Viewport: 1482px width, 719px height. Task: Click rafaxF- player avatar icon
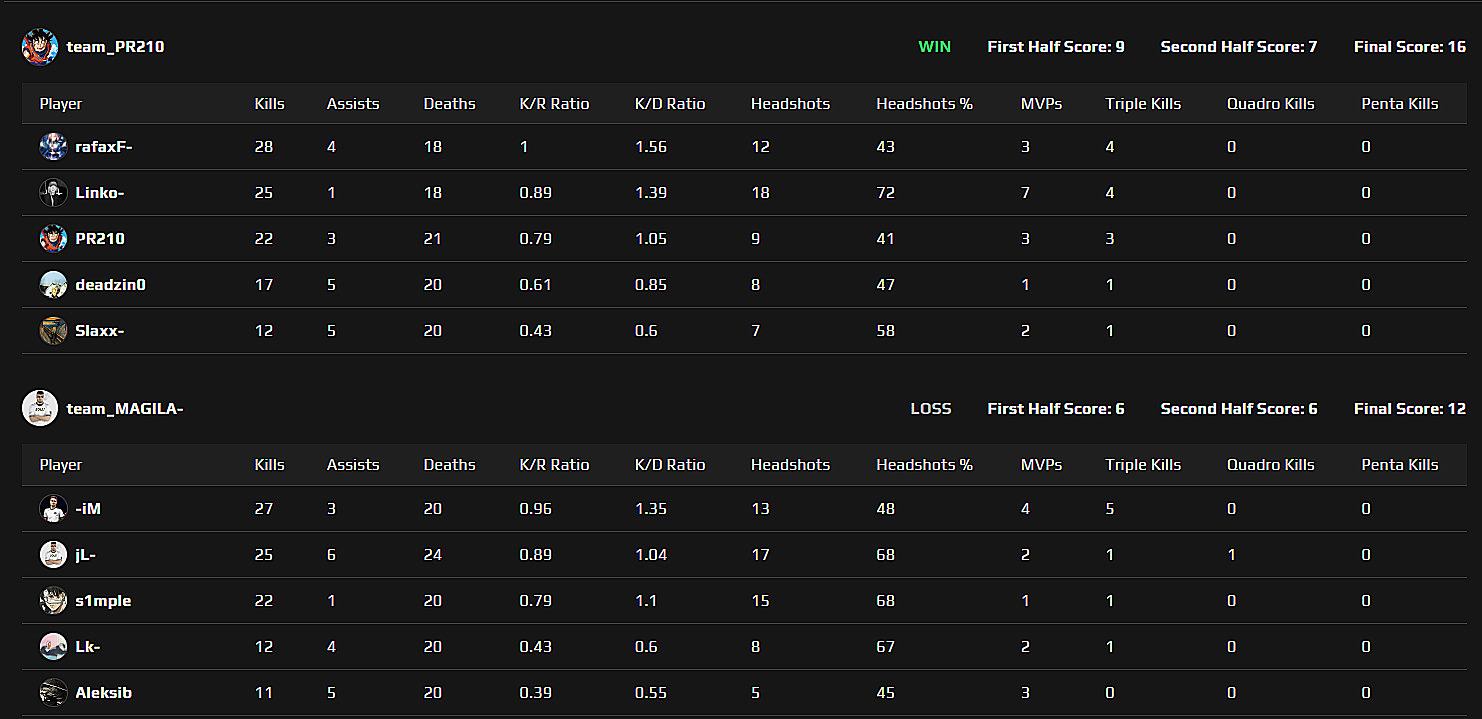click(x=53, y=147)
